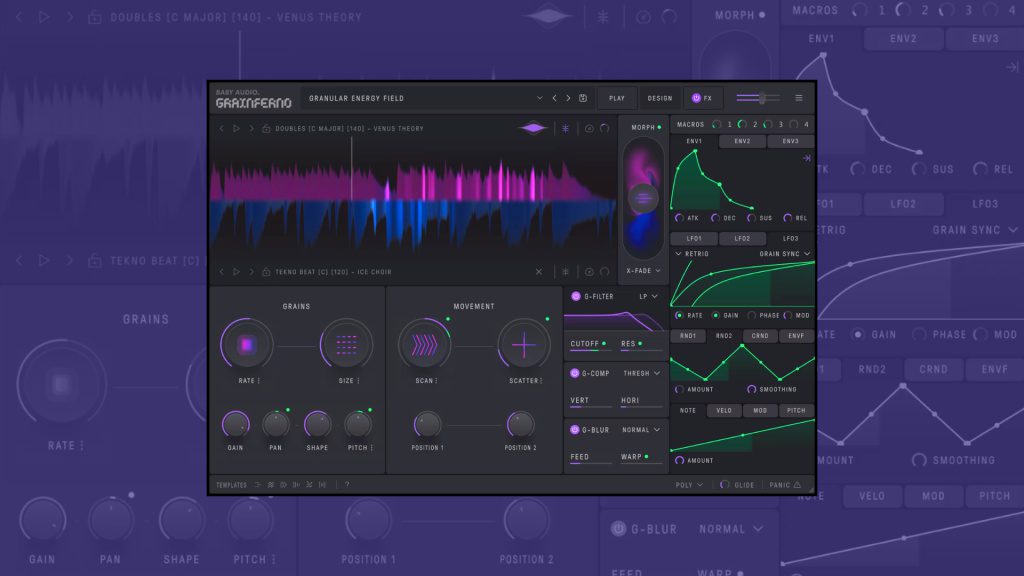Click the save preset disk icon
The width and height of the screenshot is (1024, 576).
(x=584, y=97)
